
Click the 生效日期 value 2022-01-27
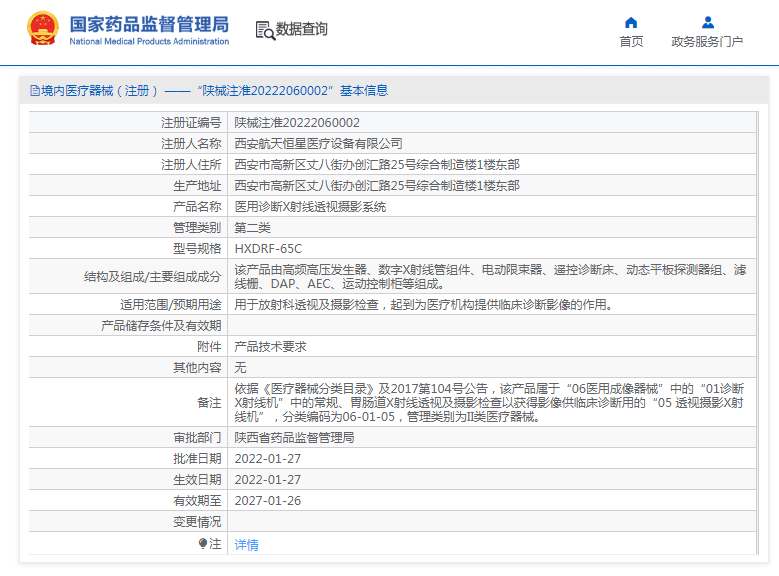coord(268,480)
